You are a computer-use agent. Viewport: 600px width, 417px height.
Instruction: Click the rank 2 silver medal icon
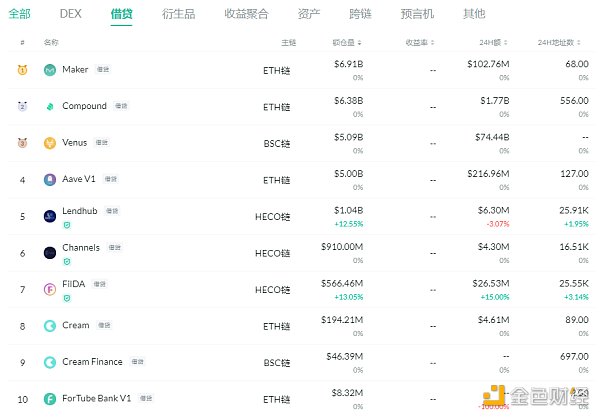click(x=23, y=106)
